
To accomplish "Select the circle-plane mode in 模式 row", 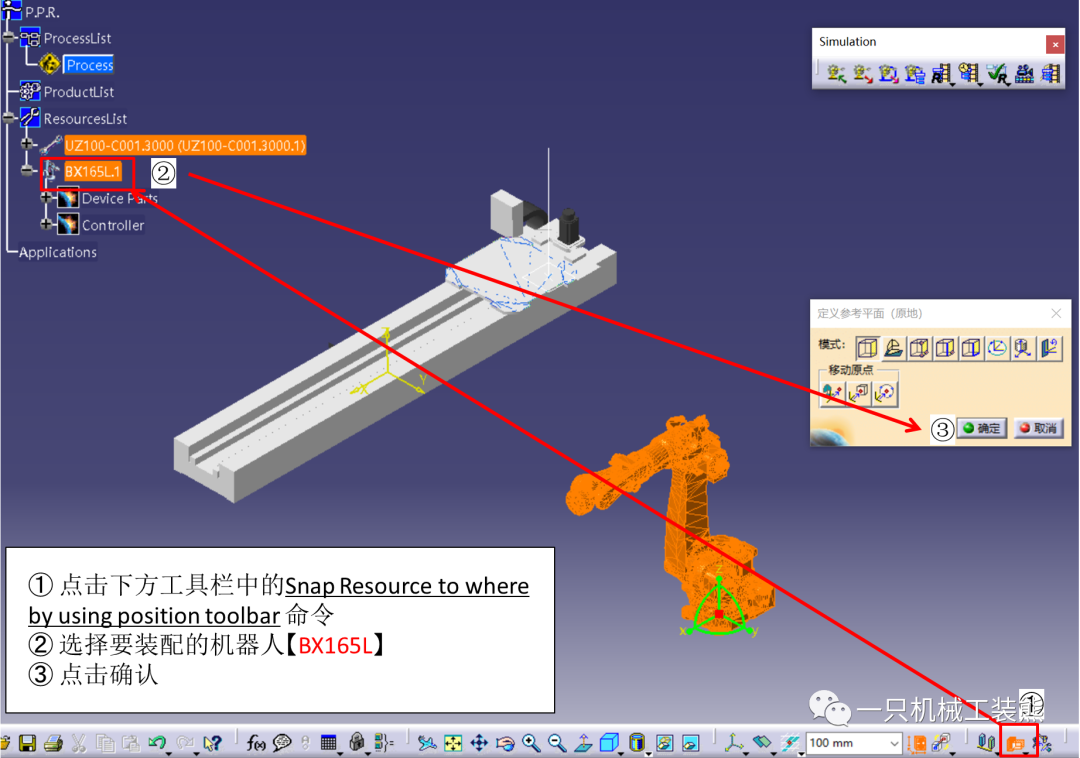I will 997,348.
